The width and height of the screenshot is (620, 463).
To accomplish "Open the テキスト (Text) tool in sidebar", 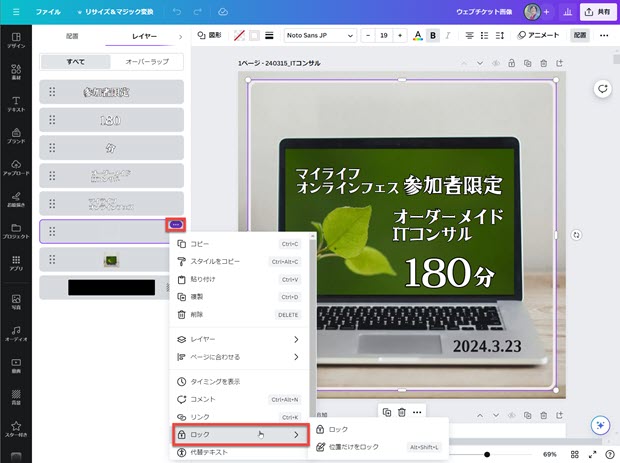I will coord(16,101).
